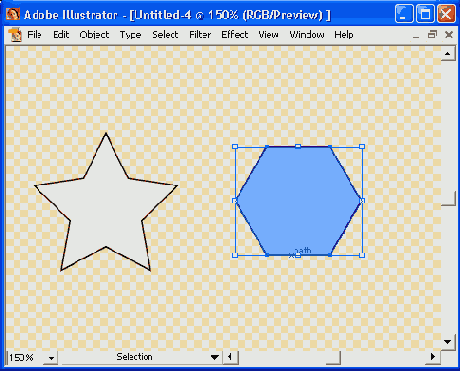Click the horizontal scrollbar right arrow

click(x=433, y=357)
